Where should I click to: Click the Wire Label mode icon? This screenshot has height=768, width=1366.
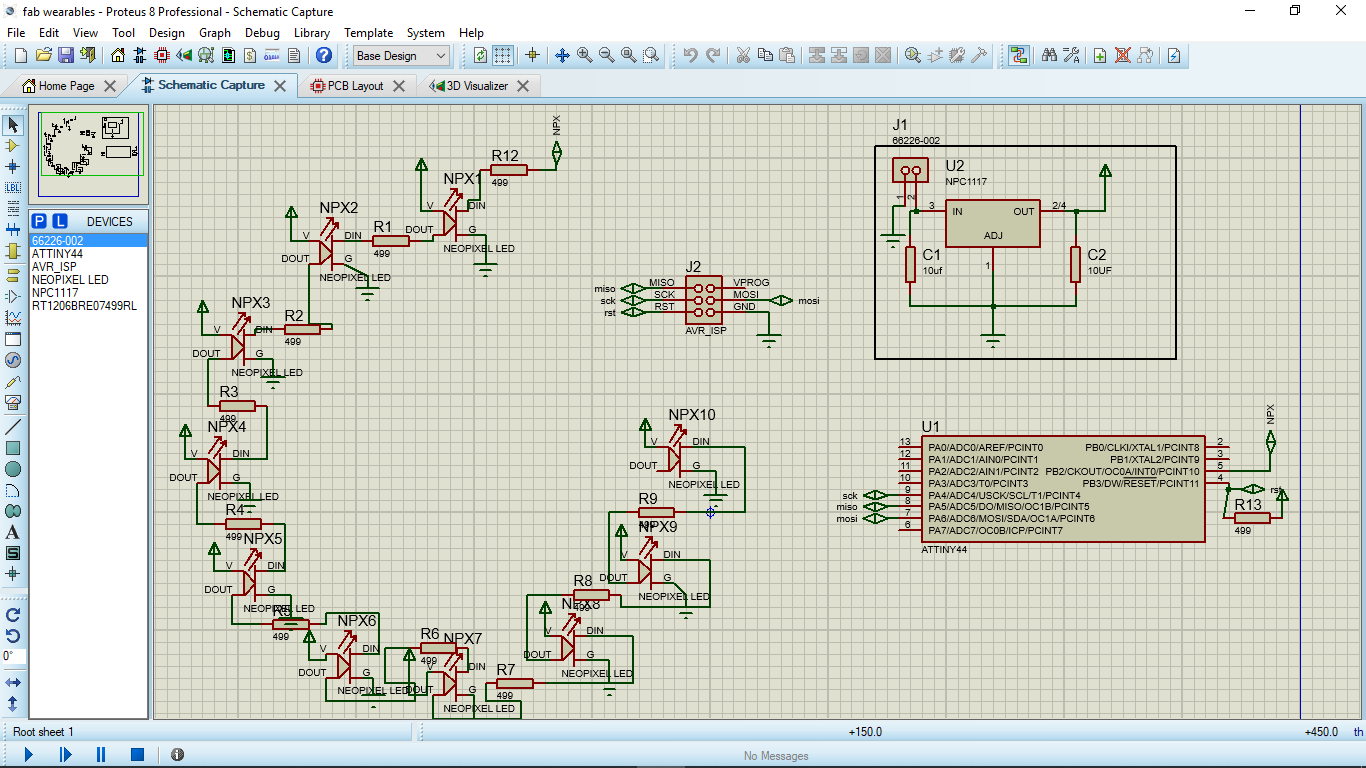point(13,187)
